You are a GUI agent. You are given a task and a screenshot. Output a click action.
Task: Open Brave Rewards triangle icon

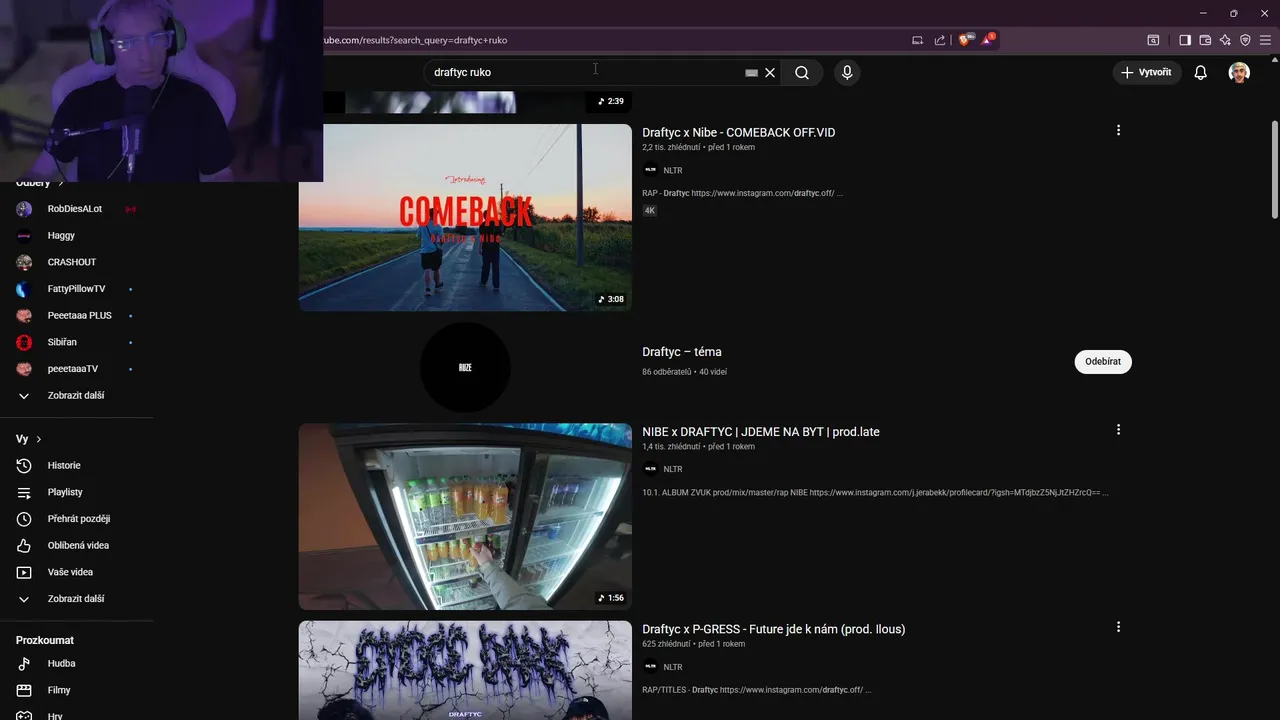[988, 40]
